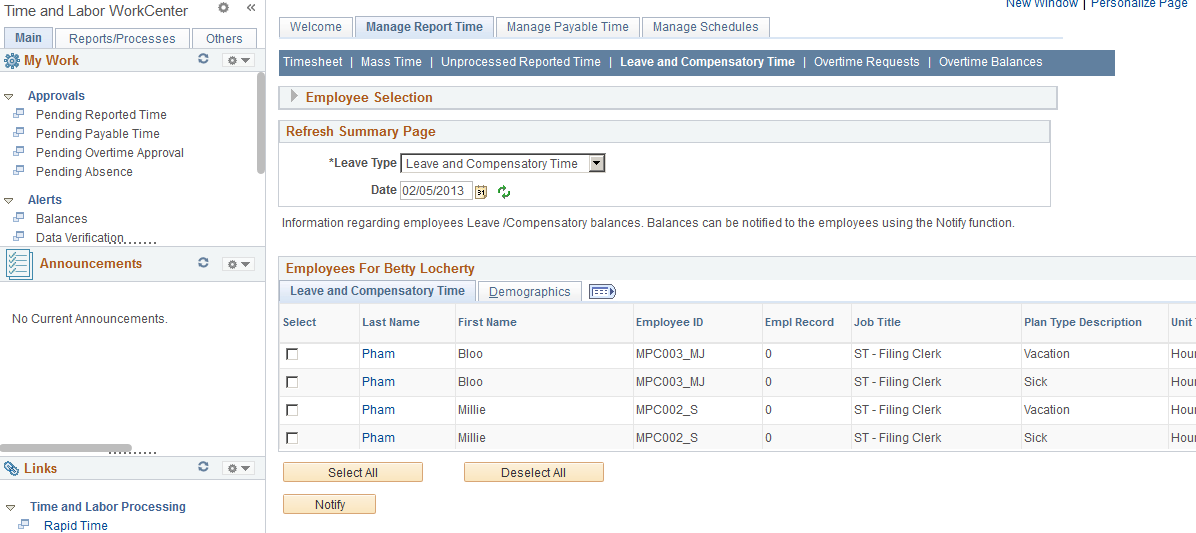Click icon beside Pending Reported Time
1196x533 pixels.
(x=19, y=114)
